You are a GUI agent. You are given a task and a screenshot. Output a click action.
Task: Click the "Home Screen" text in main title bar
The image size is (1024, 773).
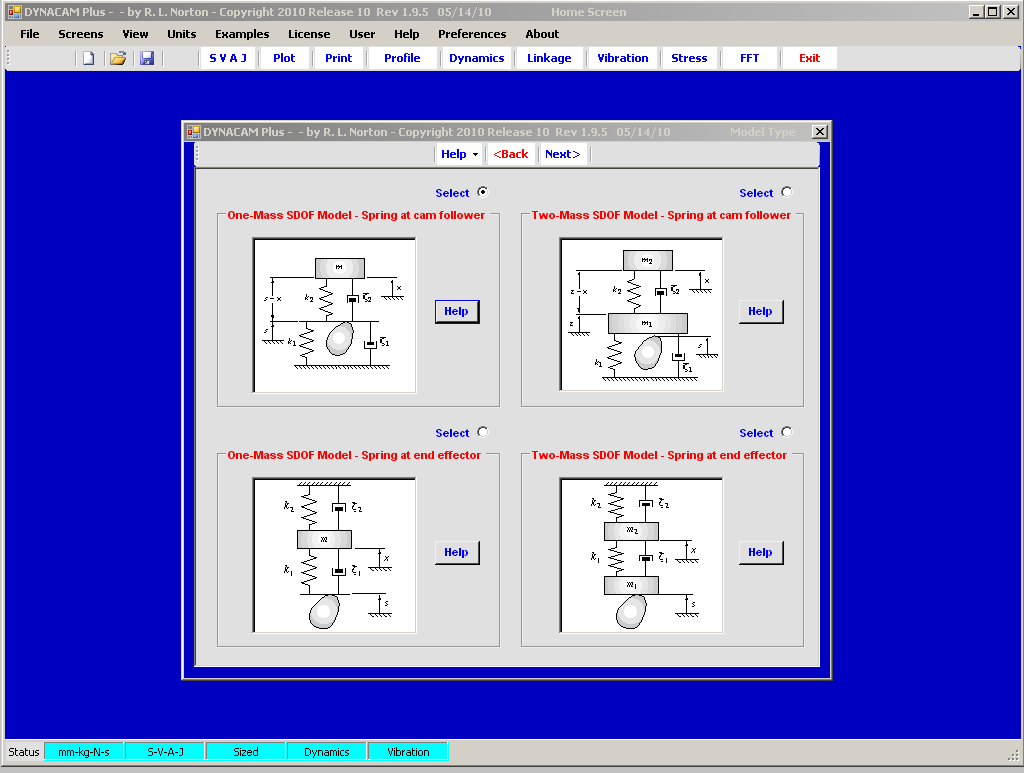point(588,12)
